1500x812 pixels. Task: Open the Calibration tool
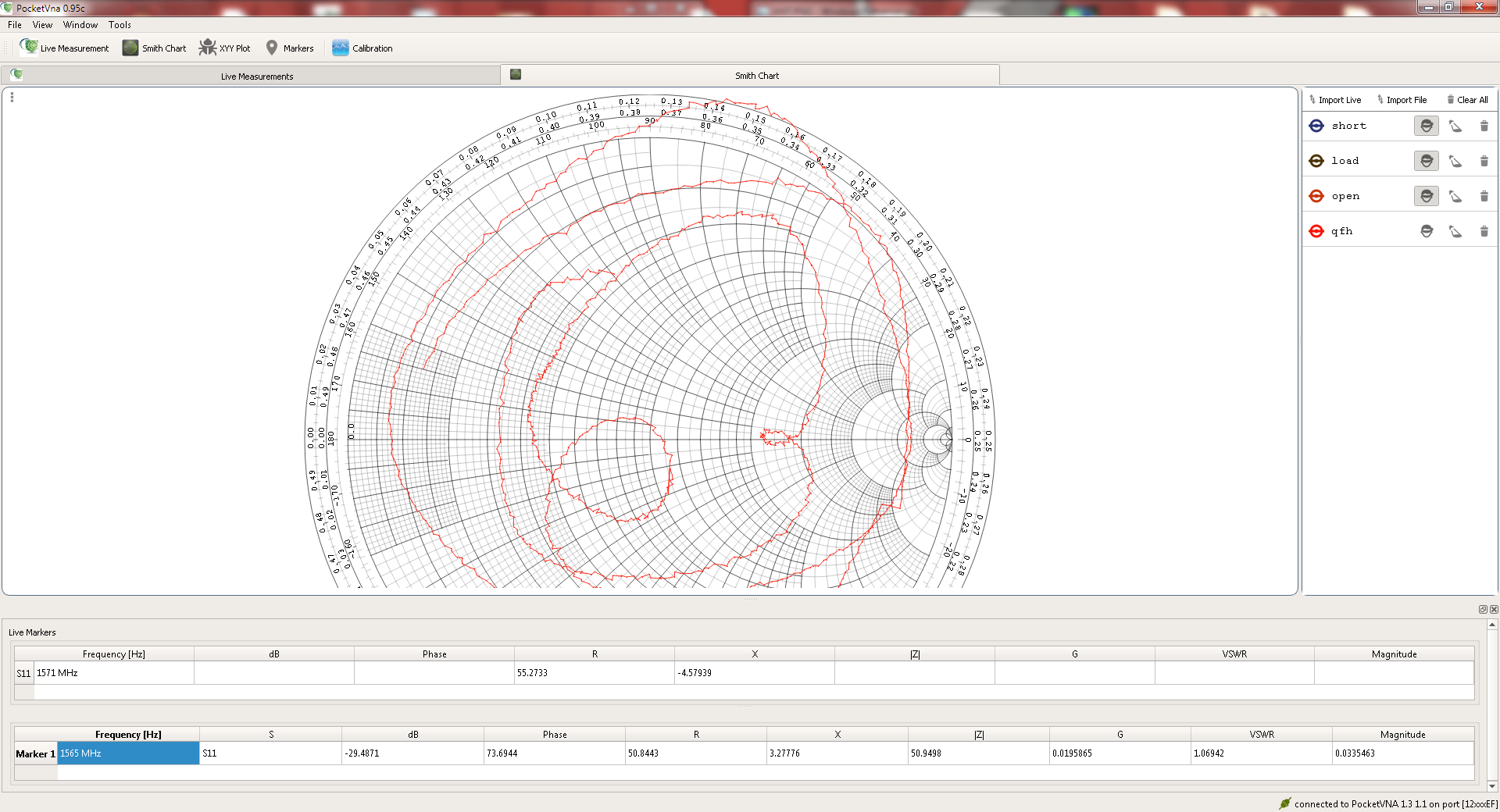point(362,48)
